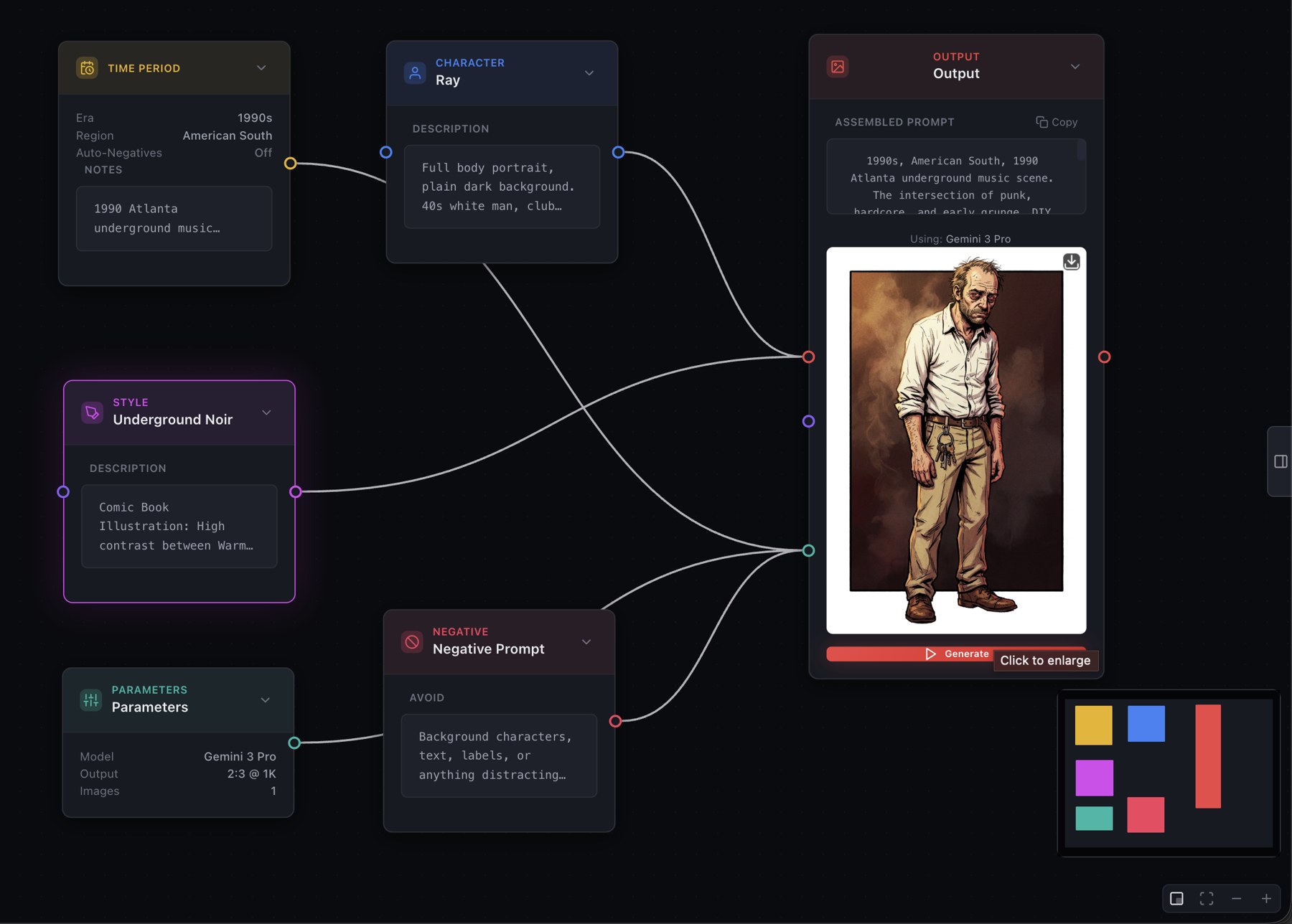Open the side panel toggle

1281,461
